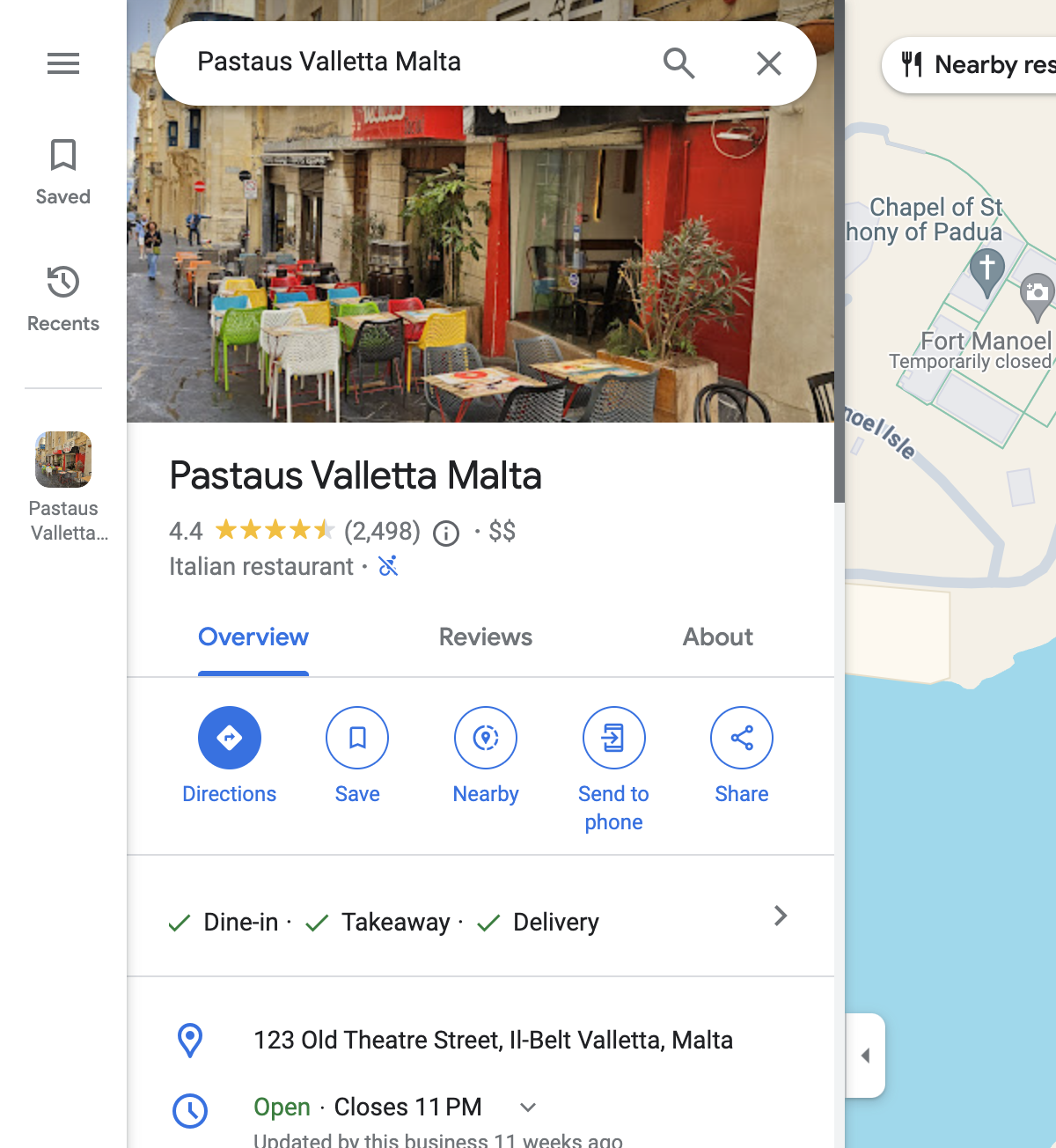
Task: Click the Chapel of St Anthony of Padua label
Action: [926, 219]
